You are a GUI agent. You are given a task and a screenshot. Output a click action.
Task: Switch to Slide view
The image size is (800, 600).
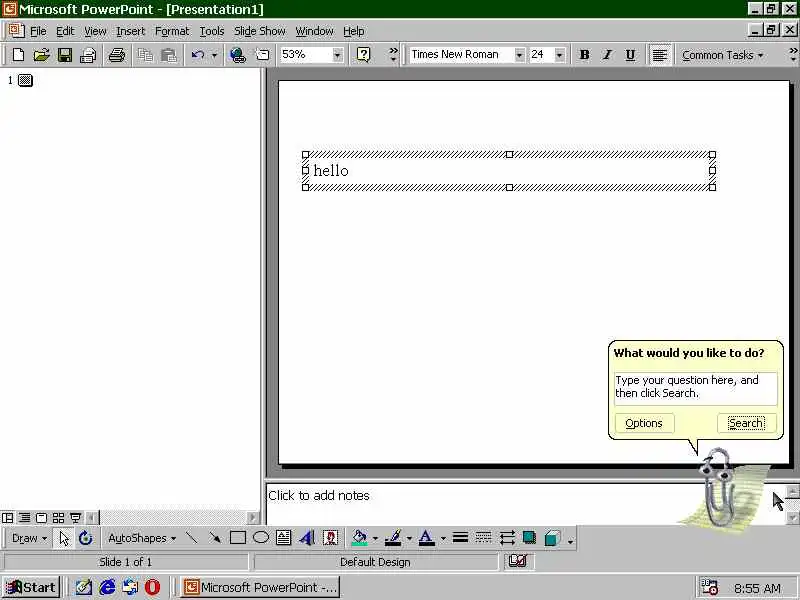(x=41, y=518)
